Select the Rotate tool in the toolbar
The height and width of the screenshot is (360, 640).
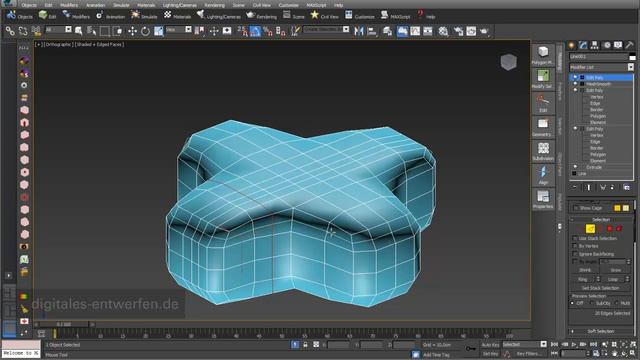coord(145,31)
